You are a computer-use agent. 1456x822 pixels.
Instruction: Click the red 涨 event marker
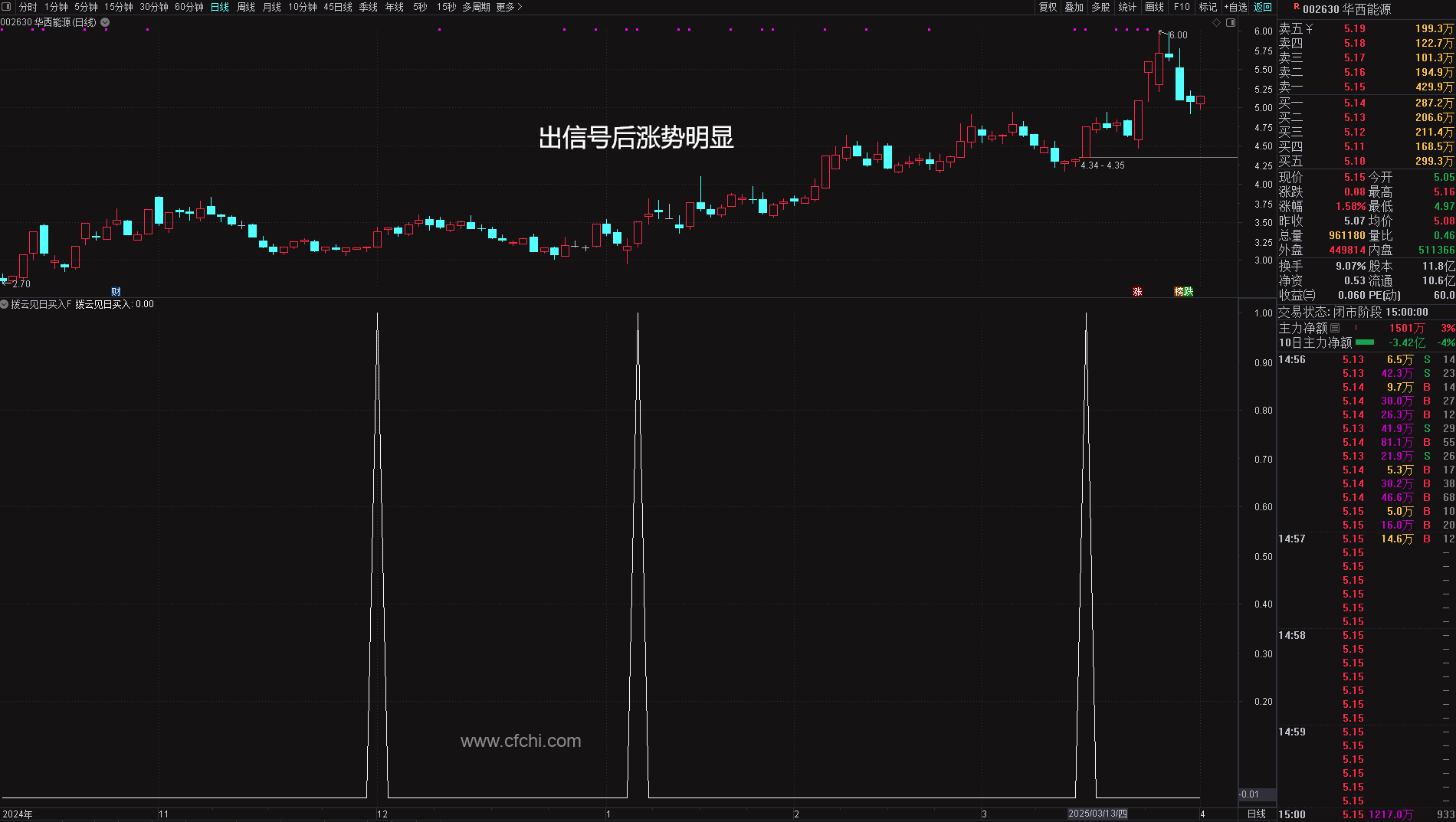1137,291
